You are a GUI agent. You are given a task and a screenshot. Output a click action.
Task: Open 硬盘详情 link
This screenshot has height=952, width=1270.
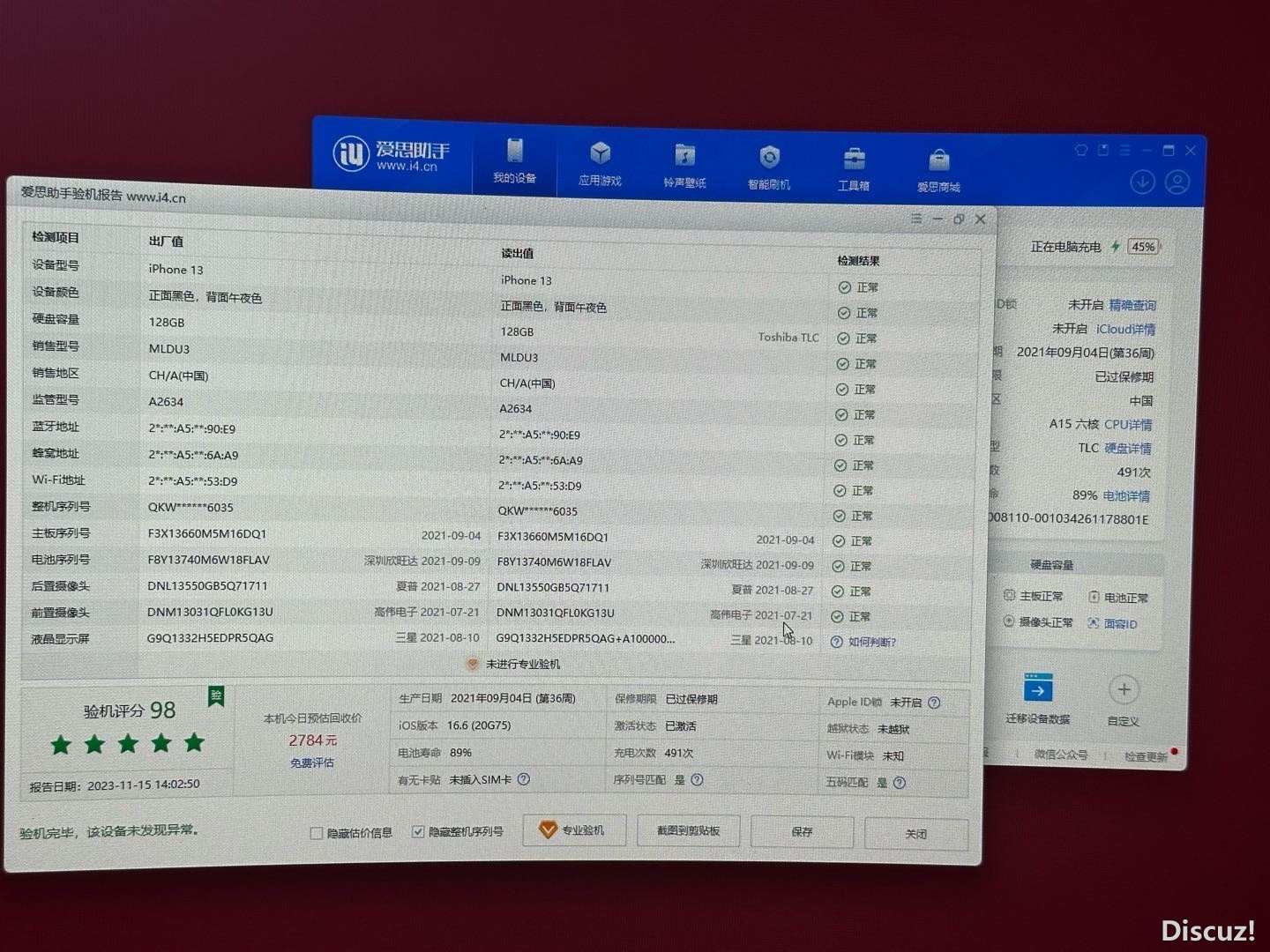[1128, 449]
